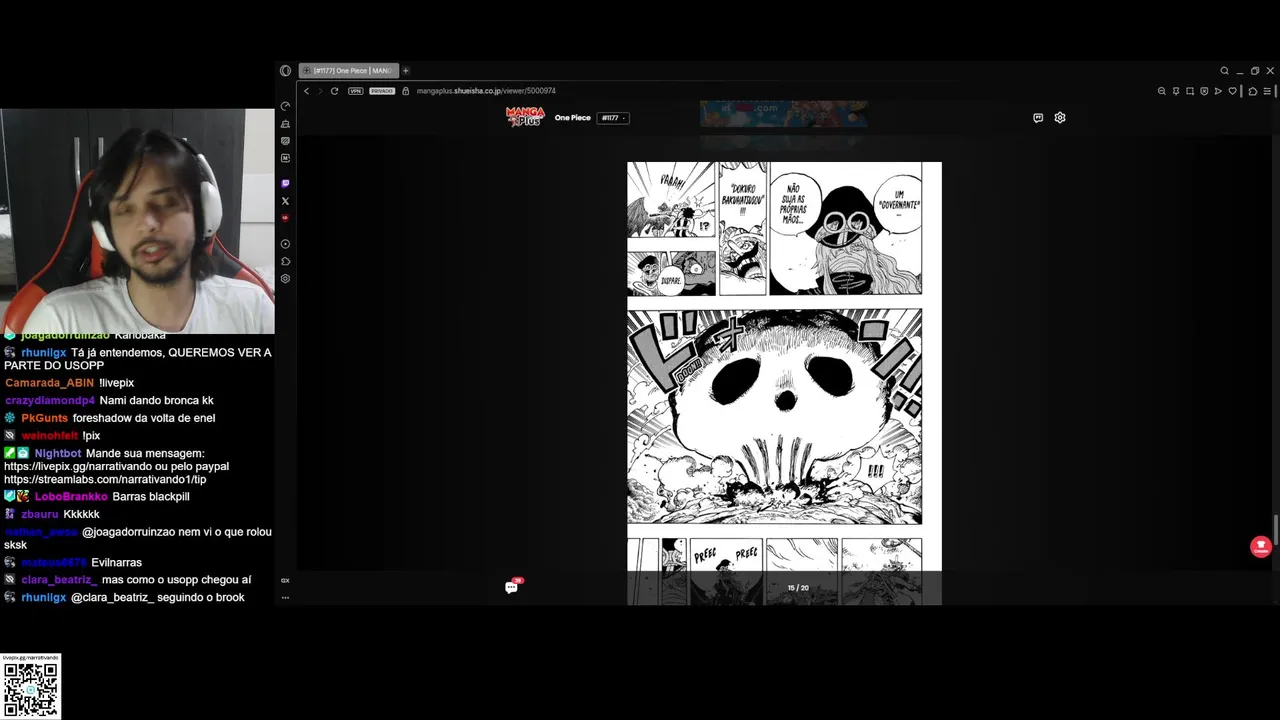Click the skull explosion manga panel

tap(775, 417)
